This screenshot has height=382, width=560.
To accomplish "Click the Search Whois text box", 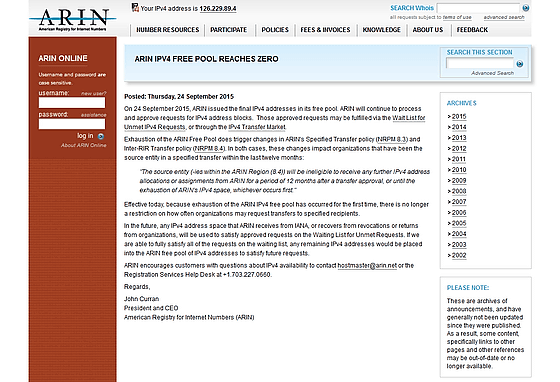I will point(478,8).
